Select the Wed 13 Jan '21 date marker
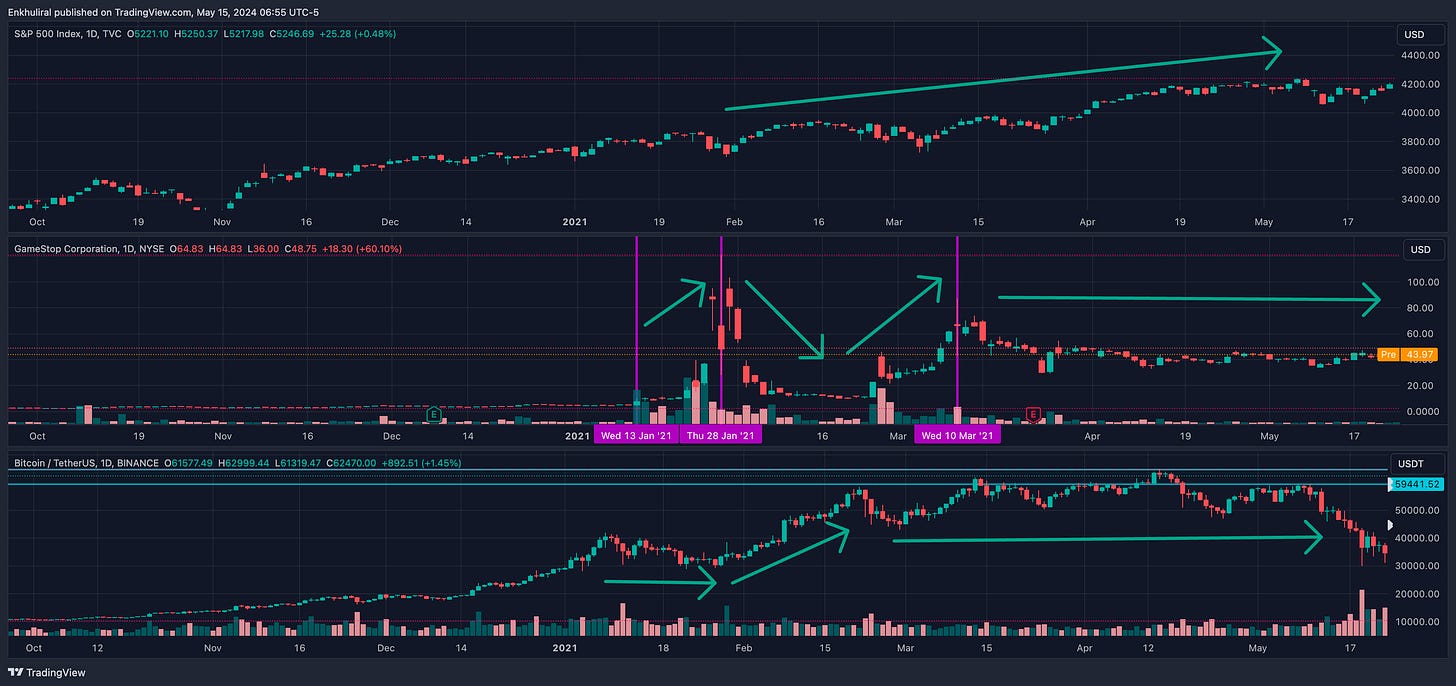 (x=636, y=436)
